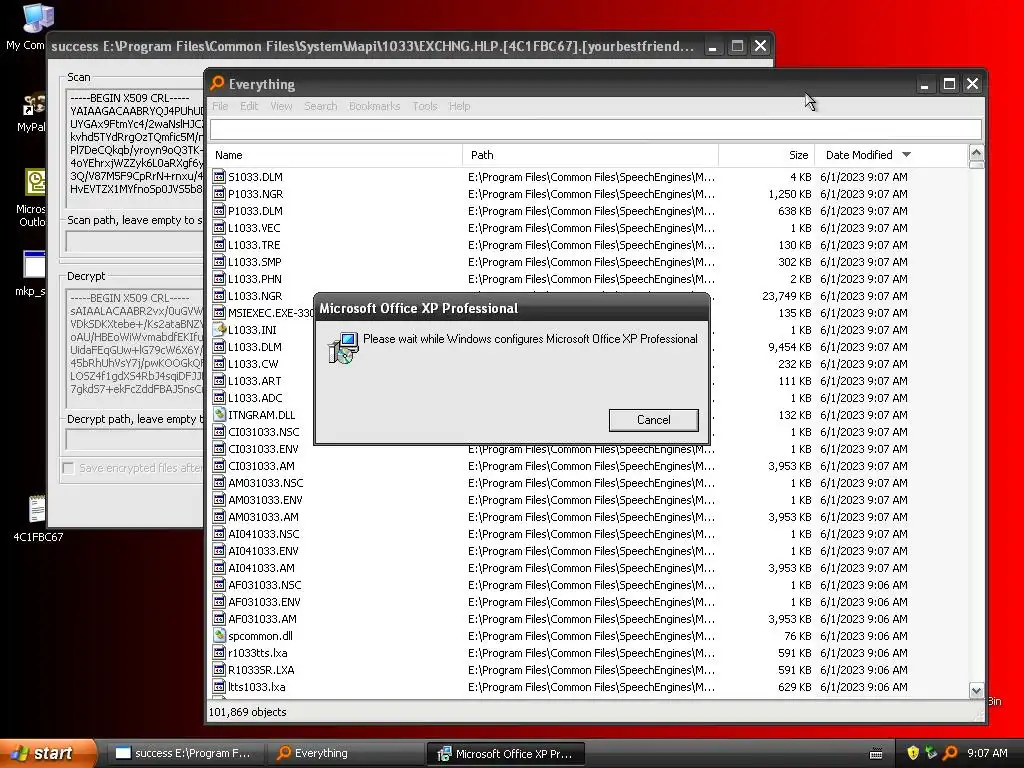The width and height of the screenshot is (1024, 768).
Task: Open the Help menu in Everything
Action: [459, 106]
